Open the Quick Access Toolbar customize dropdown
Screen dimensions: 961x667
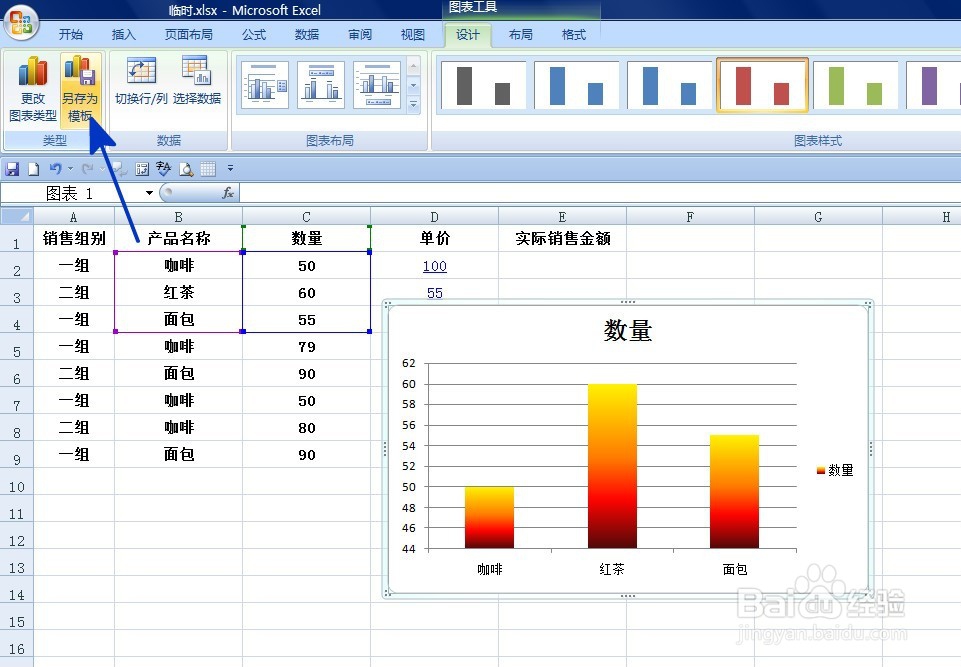coord(230,168)
